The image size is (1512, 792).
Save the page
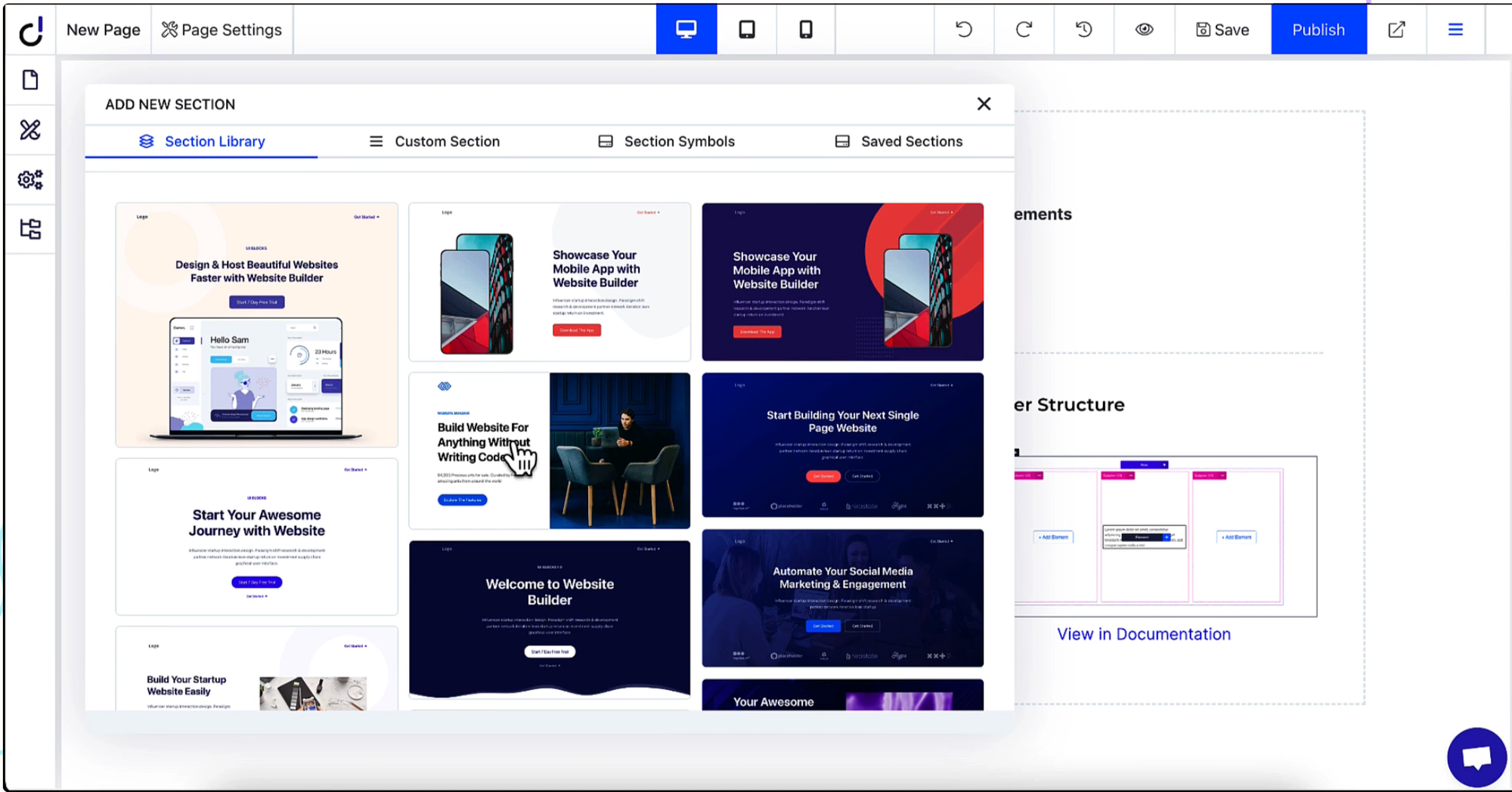[x=1222, y=29]
